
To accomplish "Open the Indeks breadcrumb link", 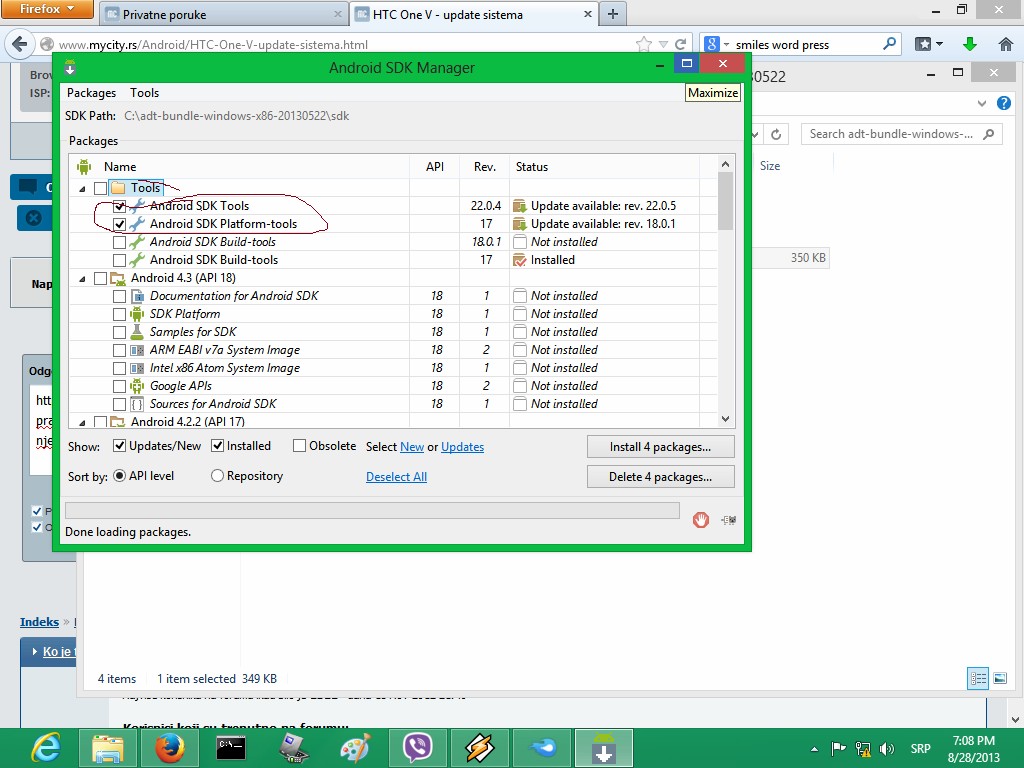I will (x=39, y=622).
